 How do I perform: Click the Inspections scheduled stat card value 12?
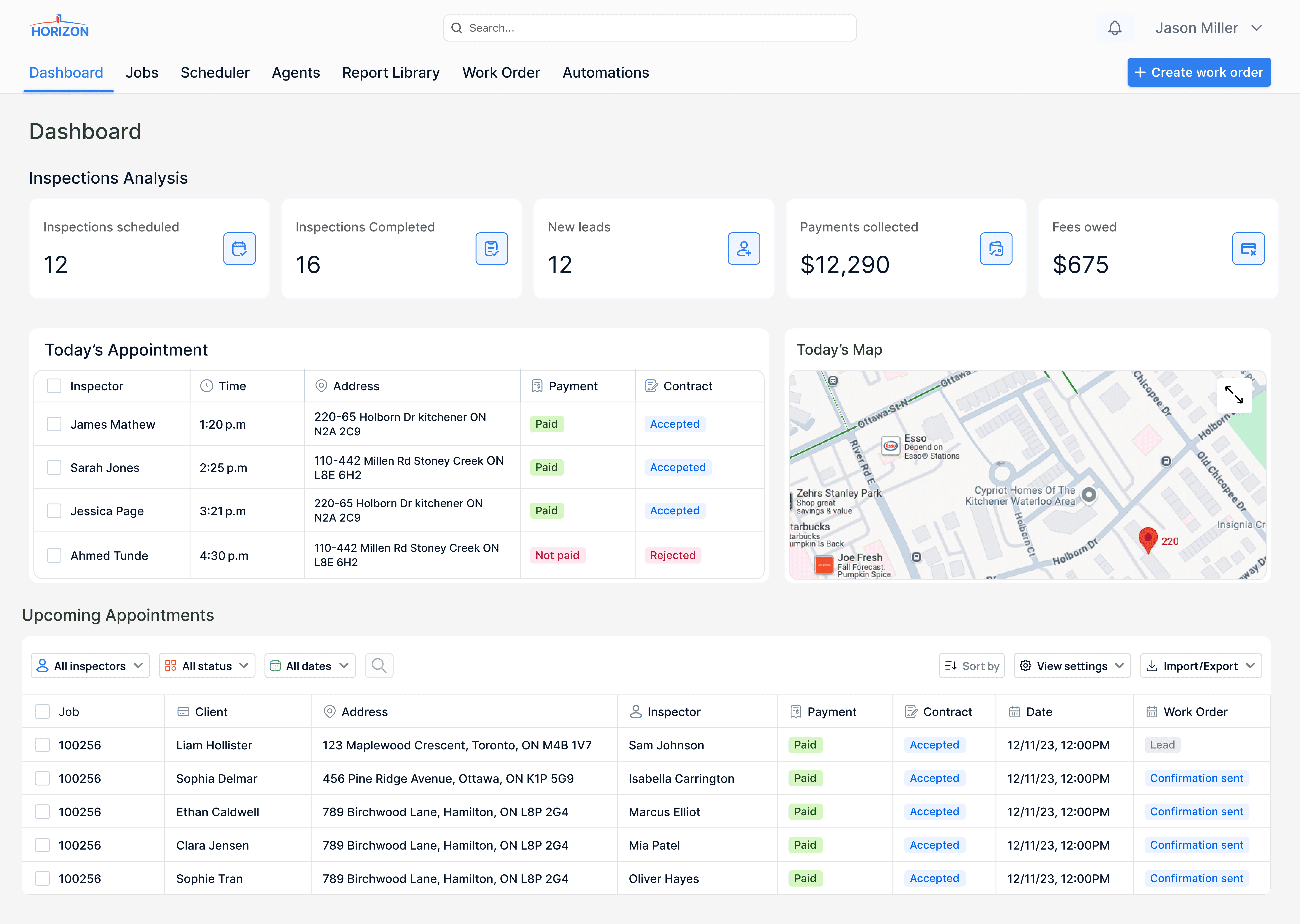(55, 265)
